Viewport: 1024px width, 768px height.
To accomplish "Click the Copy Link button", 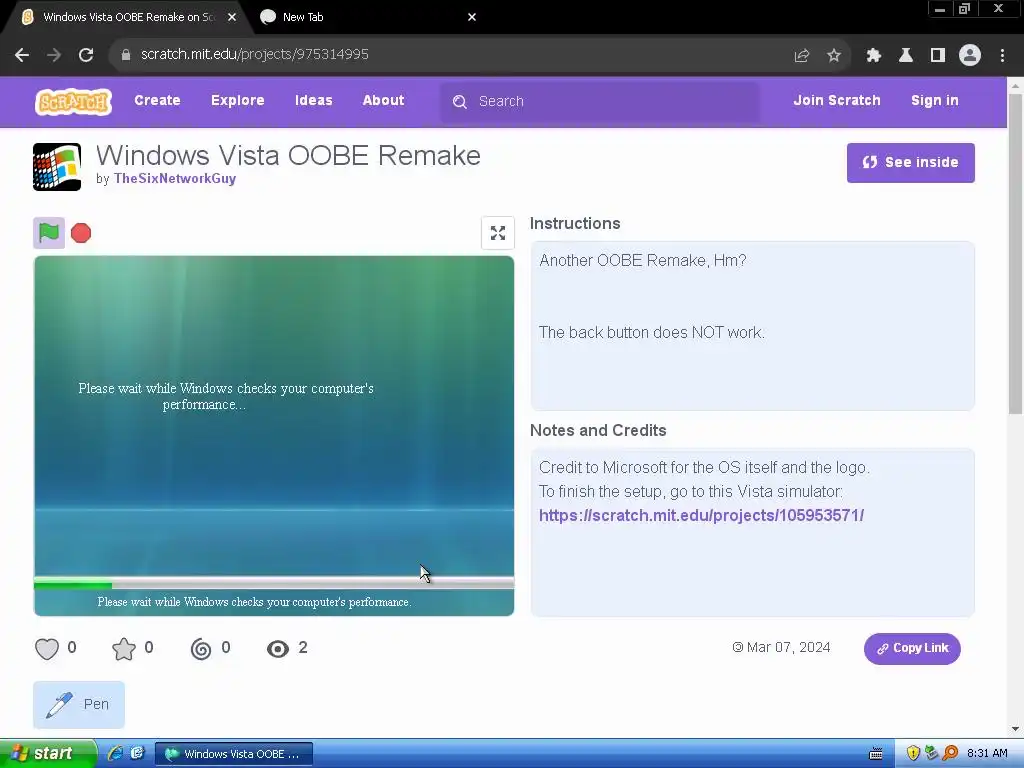I will (x=912, y=648).
